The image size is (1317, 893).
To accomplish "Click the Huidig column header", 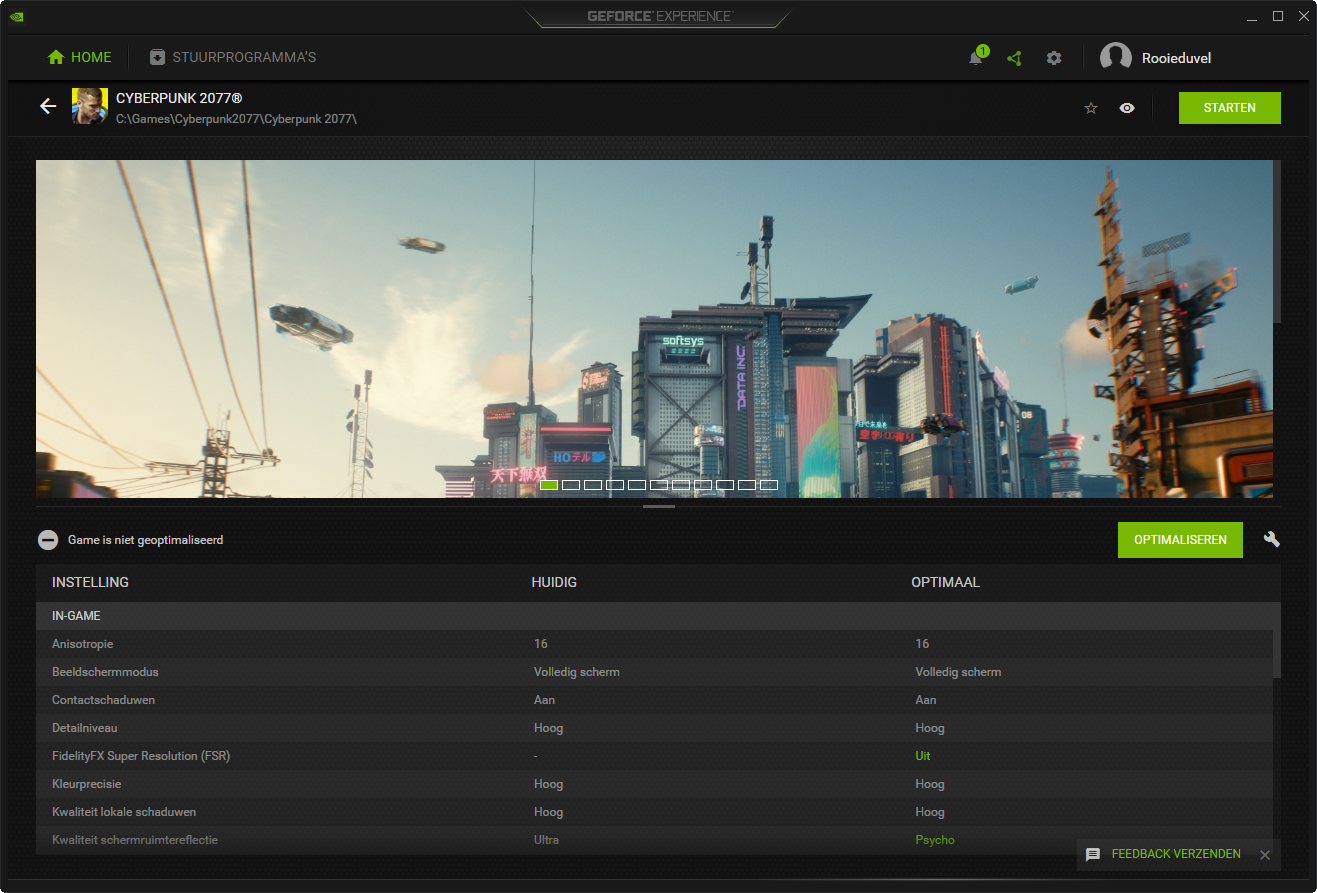I will point(554,582).
